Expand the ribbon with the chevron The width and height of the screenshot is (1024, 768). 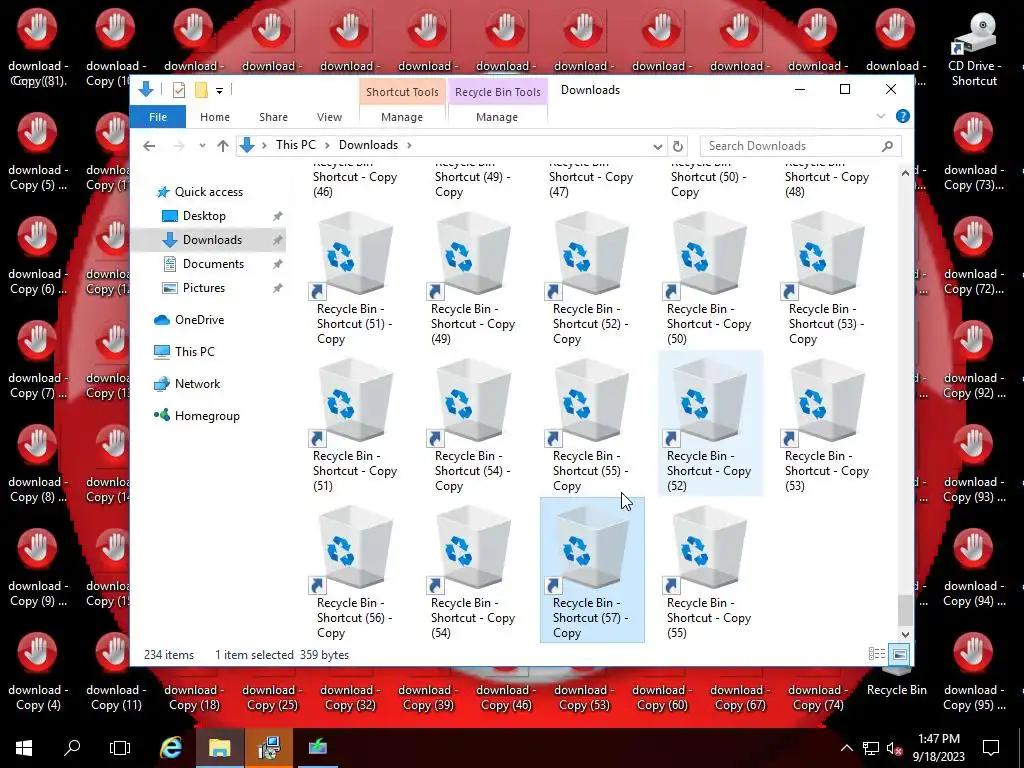click(x=880, y=116)
